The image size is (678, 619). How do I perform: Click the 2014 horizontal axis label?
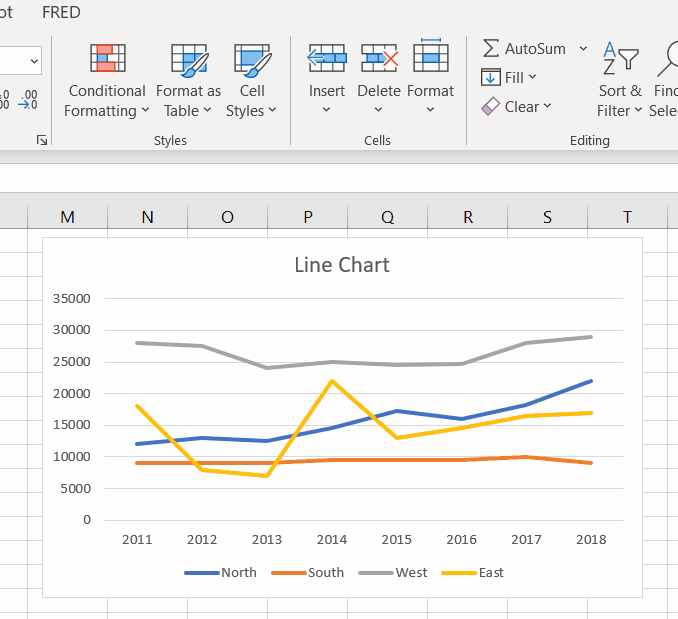[x=332, y=539]
